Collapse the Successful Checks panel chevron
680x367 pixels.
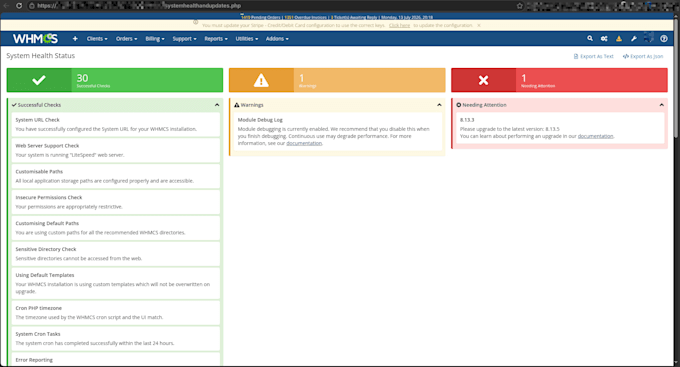(x=217, y=105)
